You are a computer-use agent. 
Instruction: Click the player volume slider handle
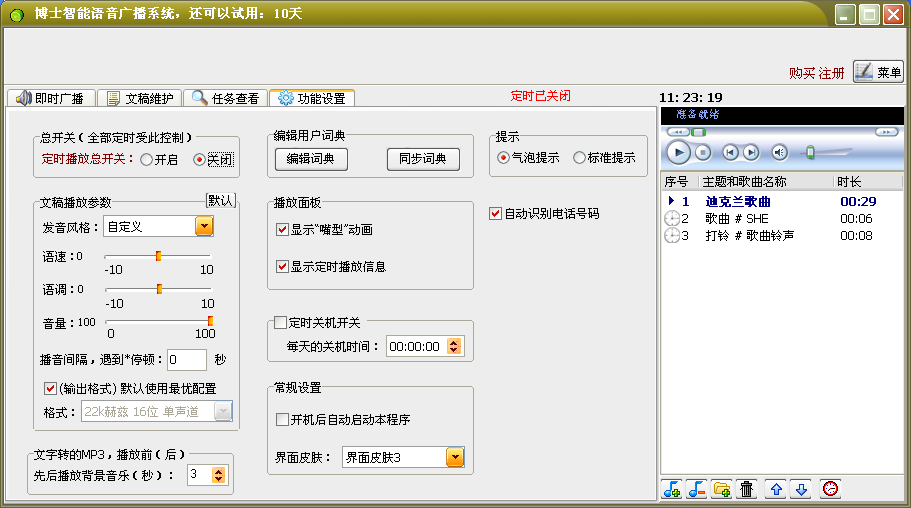point(810,153)
